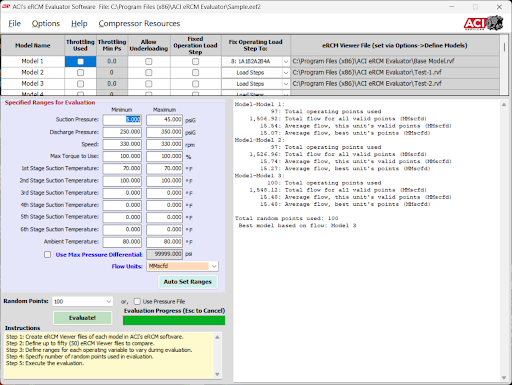
Task: Open the Help menu
Action: coord(79,23)
